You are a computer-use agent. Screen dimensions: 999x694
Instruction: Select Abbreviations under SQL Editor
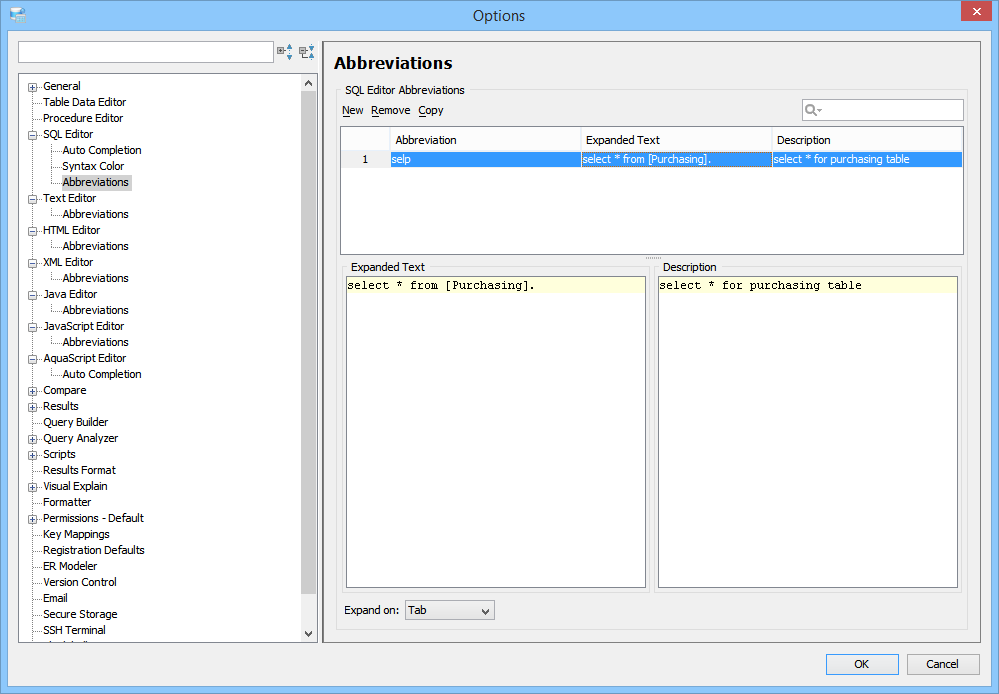point(96,182)
